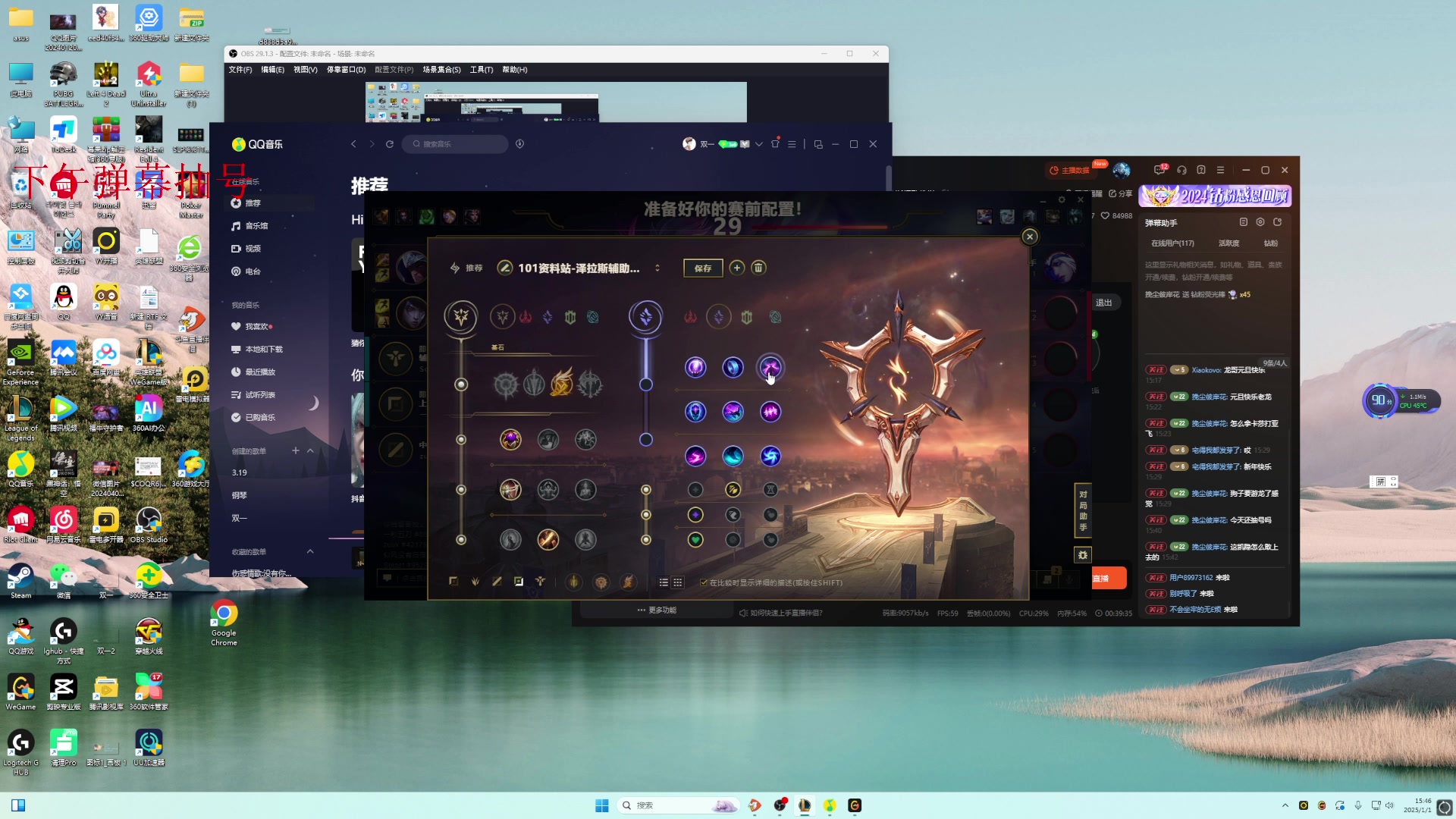Switch to 在线用户(117) tab

[x=1172, y=243]
